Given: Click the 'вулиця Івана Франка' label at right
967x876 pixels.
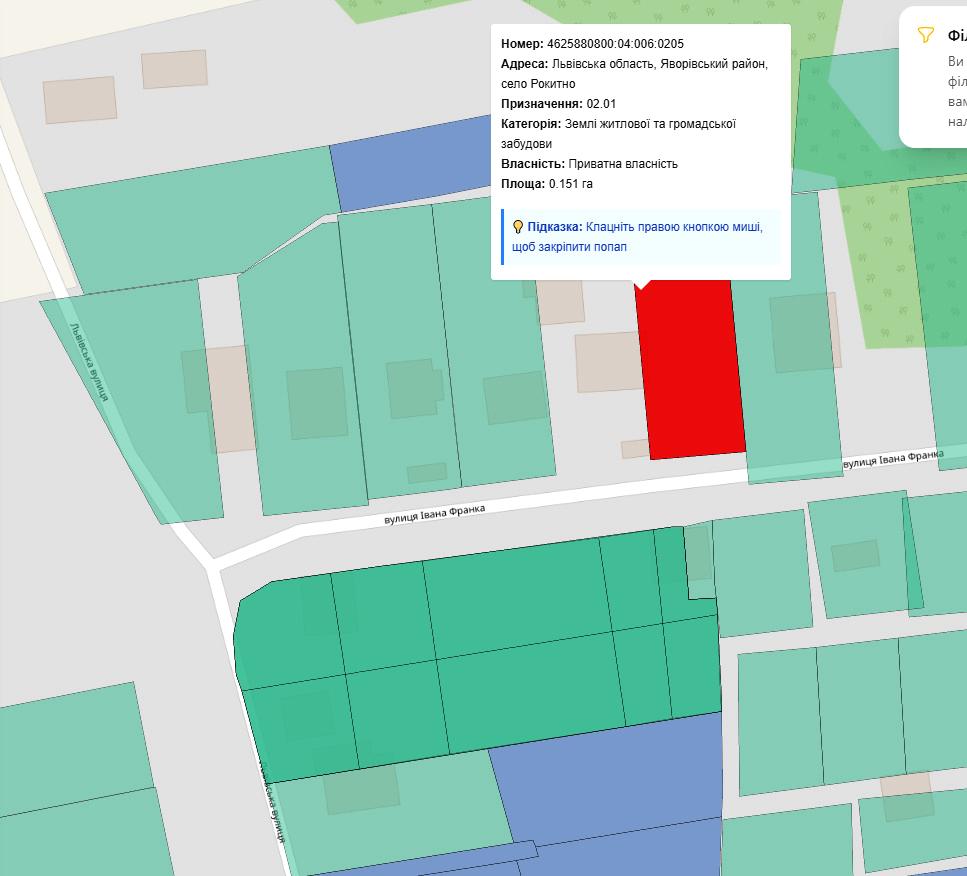Looking at the screenshot, I should pyautogui.click(x=893, y=459).
